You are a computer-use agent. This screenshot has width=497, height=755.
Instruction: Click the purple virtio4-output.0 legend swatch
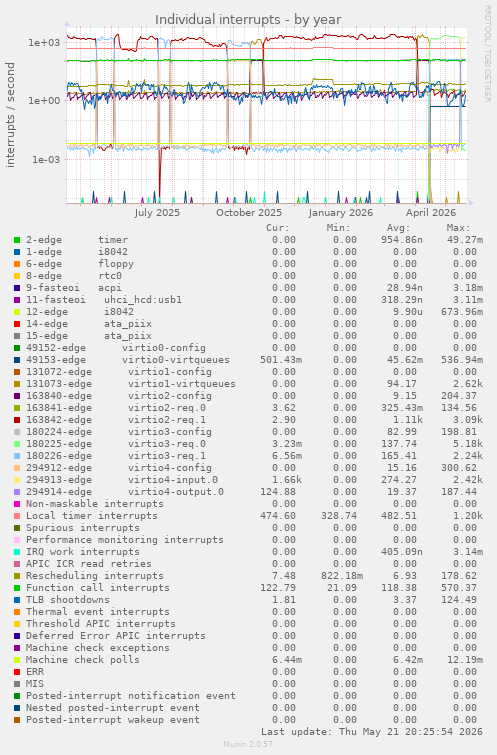17,492
